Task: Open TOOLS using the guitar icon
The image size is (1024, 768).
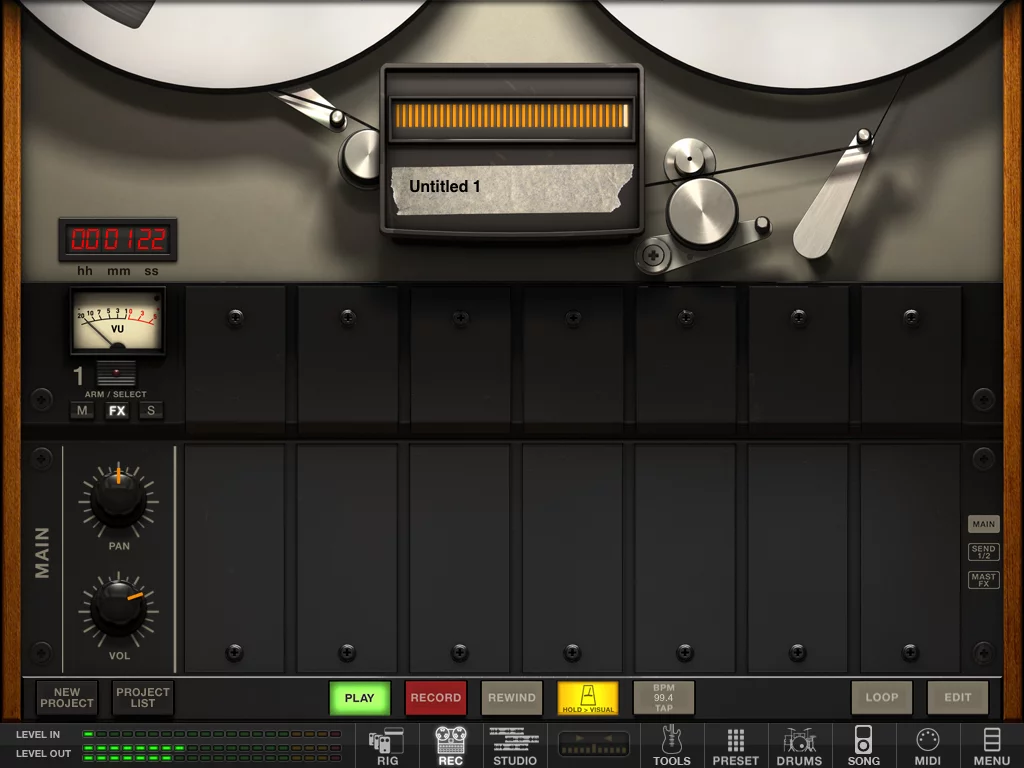Action: [x=672, y=745]
